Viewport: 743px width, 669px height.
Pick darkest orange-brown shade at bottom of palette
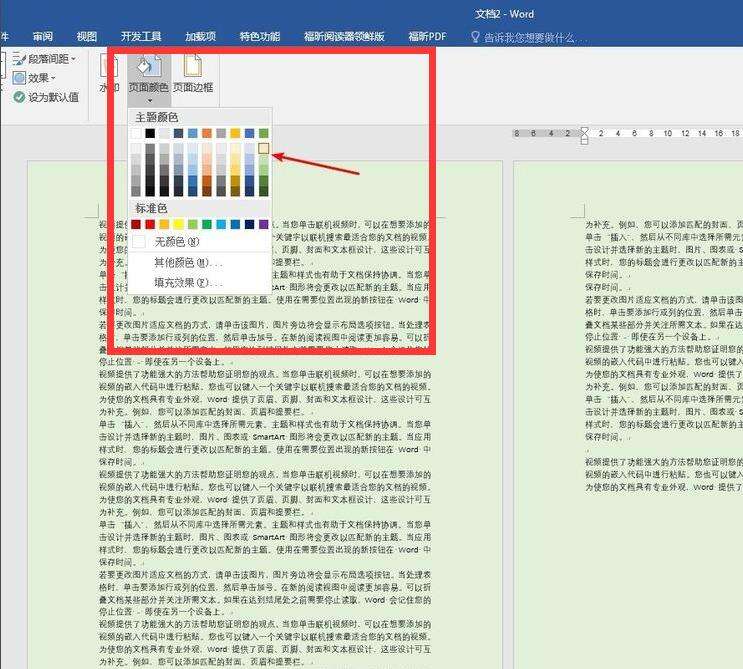pos(207,191)
